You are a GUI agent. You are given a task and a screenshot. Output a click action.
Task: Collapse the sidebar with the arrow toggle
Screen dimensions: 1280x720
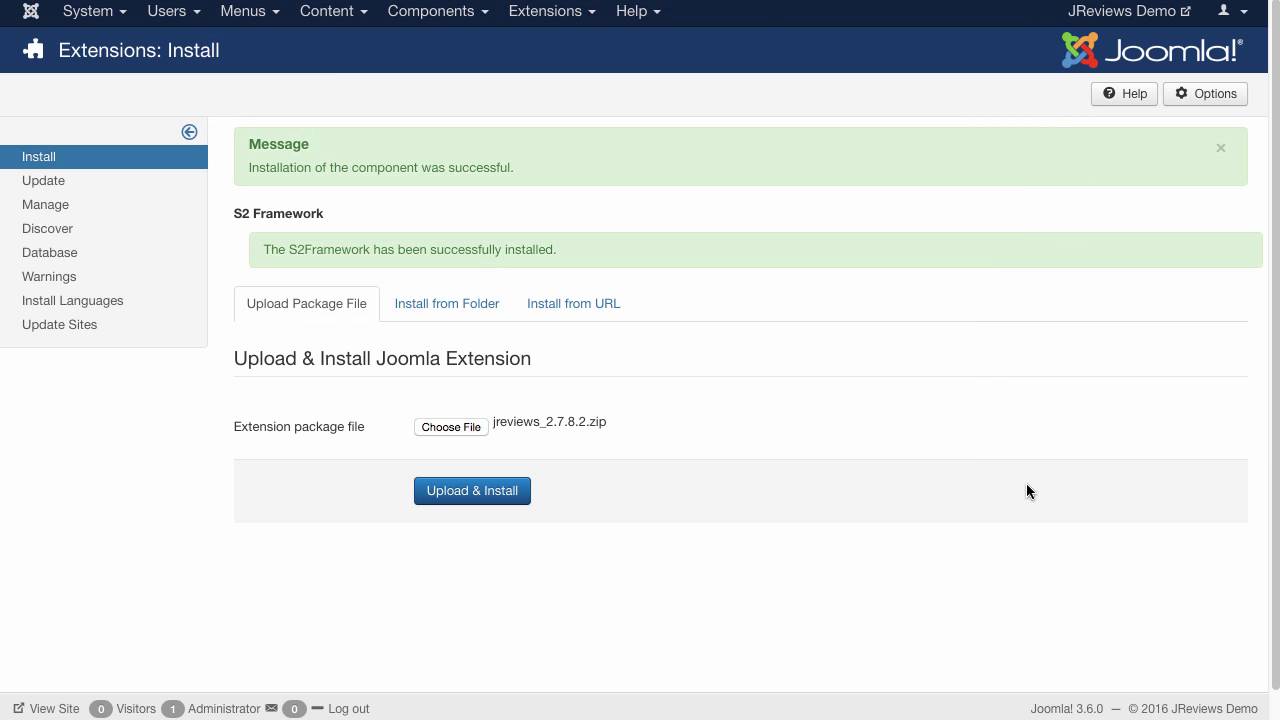(x=189, y=132)
